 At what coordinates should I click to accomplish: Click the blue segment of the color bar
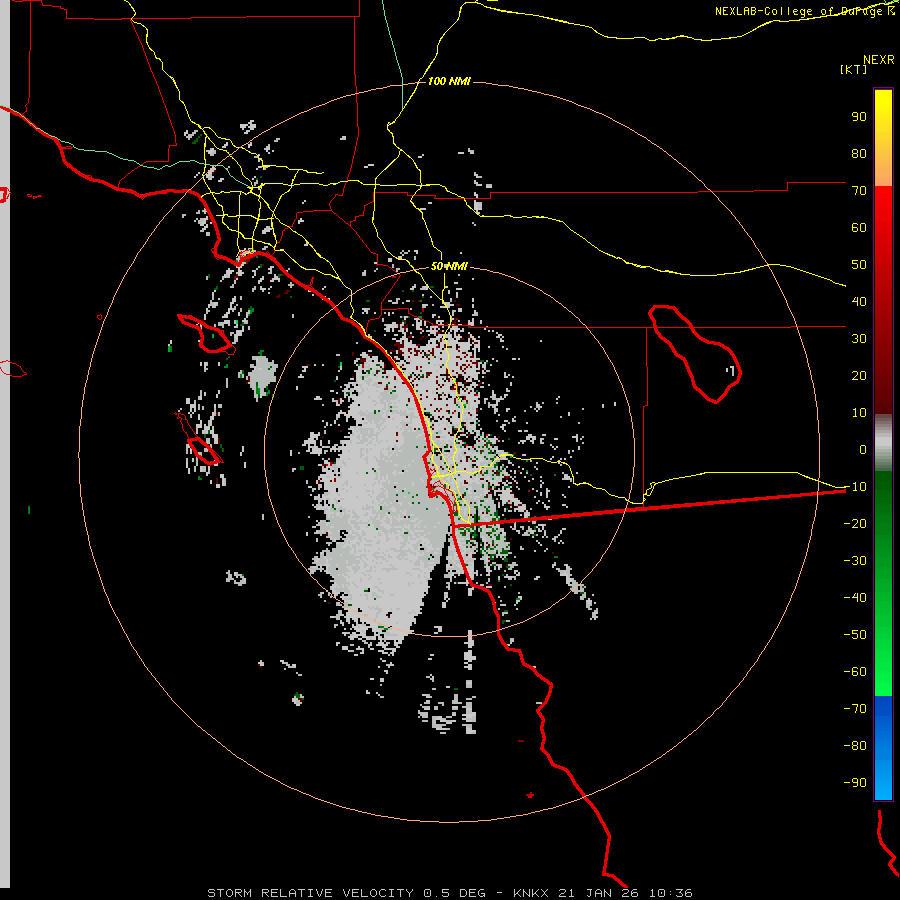[883, 747]
